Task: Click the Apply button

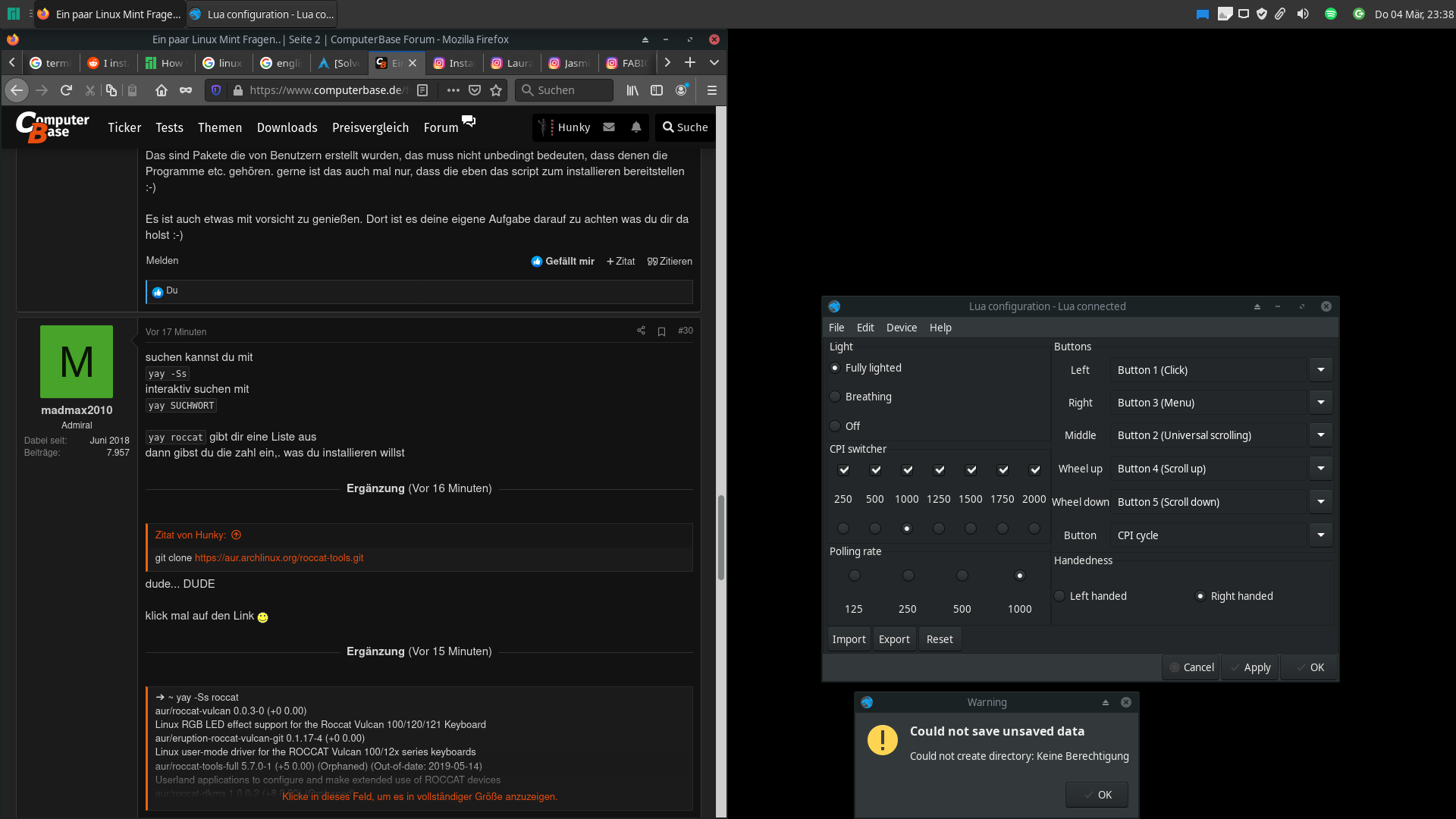Action: 1250,667
